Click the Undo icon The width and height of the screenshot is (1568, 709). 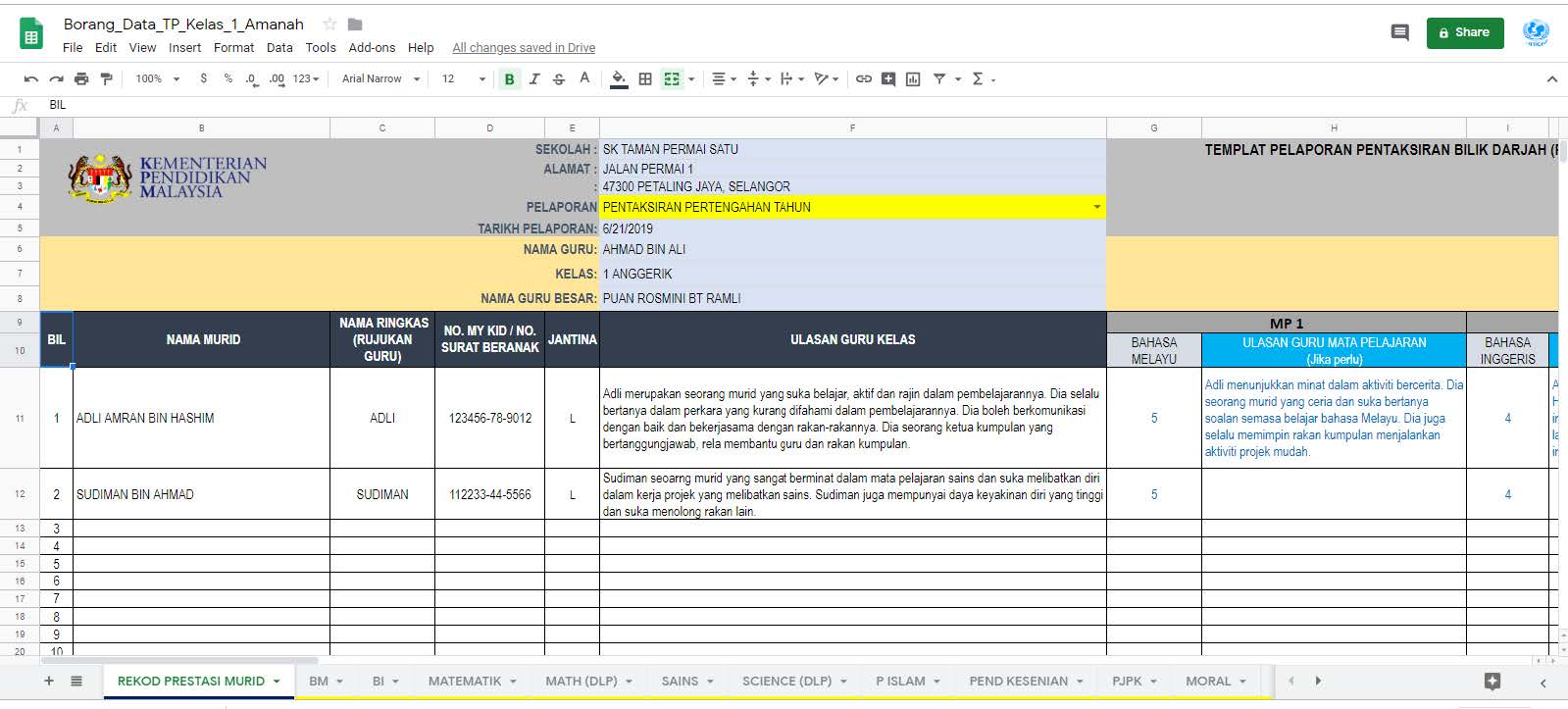[31, 78]
